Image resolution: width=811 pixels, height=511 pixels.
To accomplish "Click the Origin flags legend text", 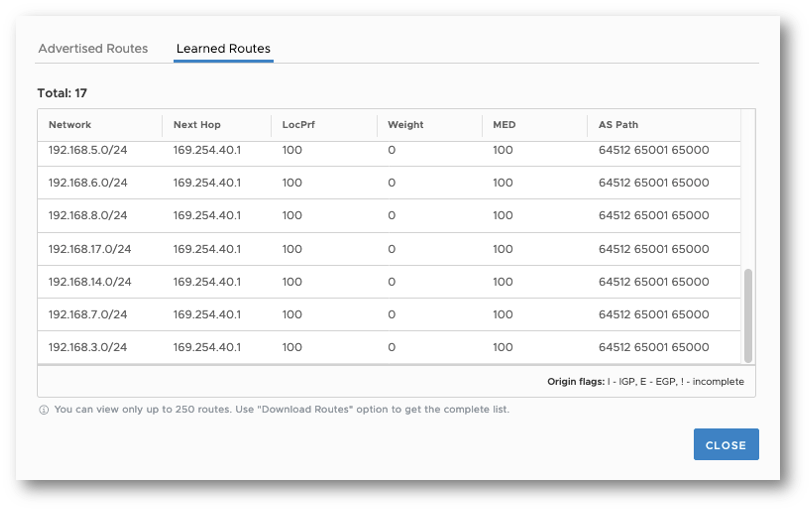I will [x=645, y=382].
